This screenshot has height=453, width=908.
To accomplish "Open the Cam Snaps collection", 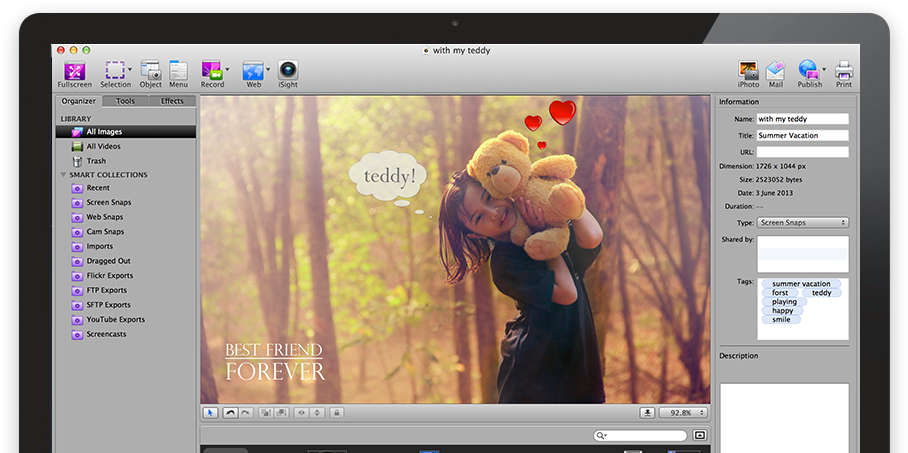I will 126,232.
